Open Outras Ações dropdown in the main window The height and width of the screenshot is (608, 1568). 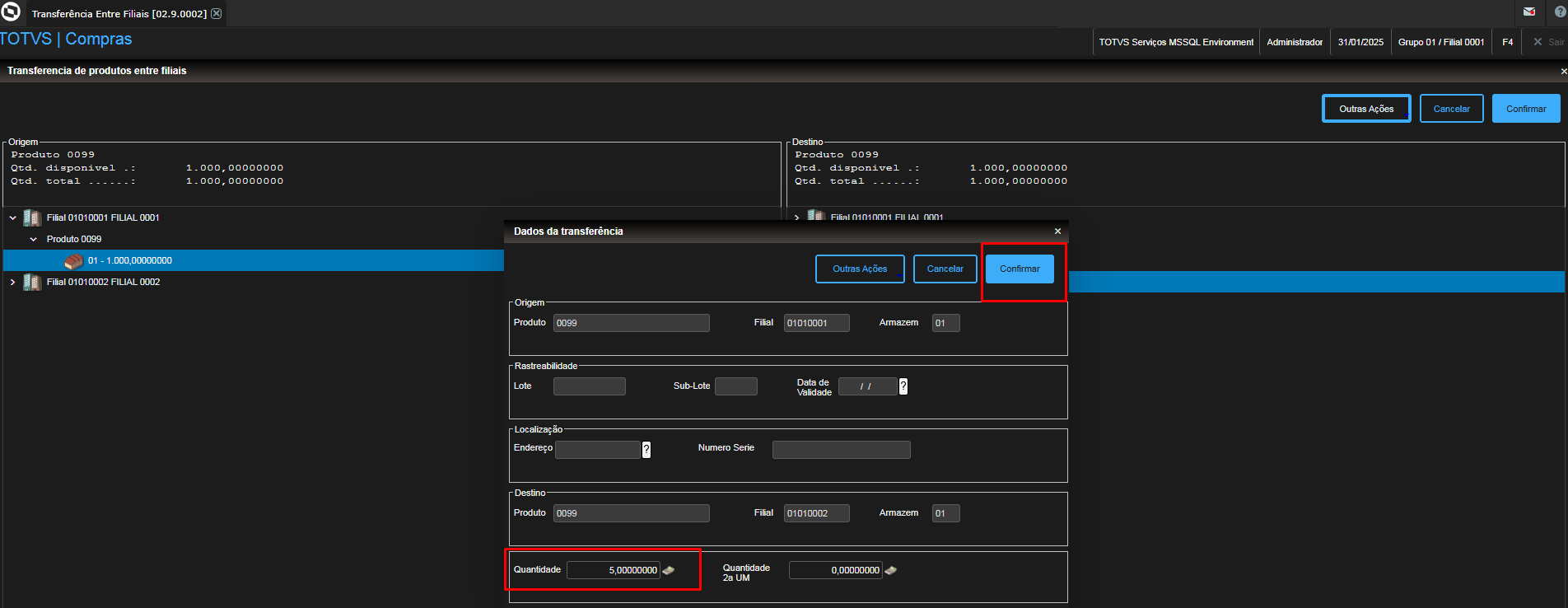1366,109
